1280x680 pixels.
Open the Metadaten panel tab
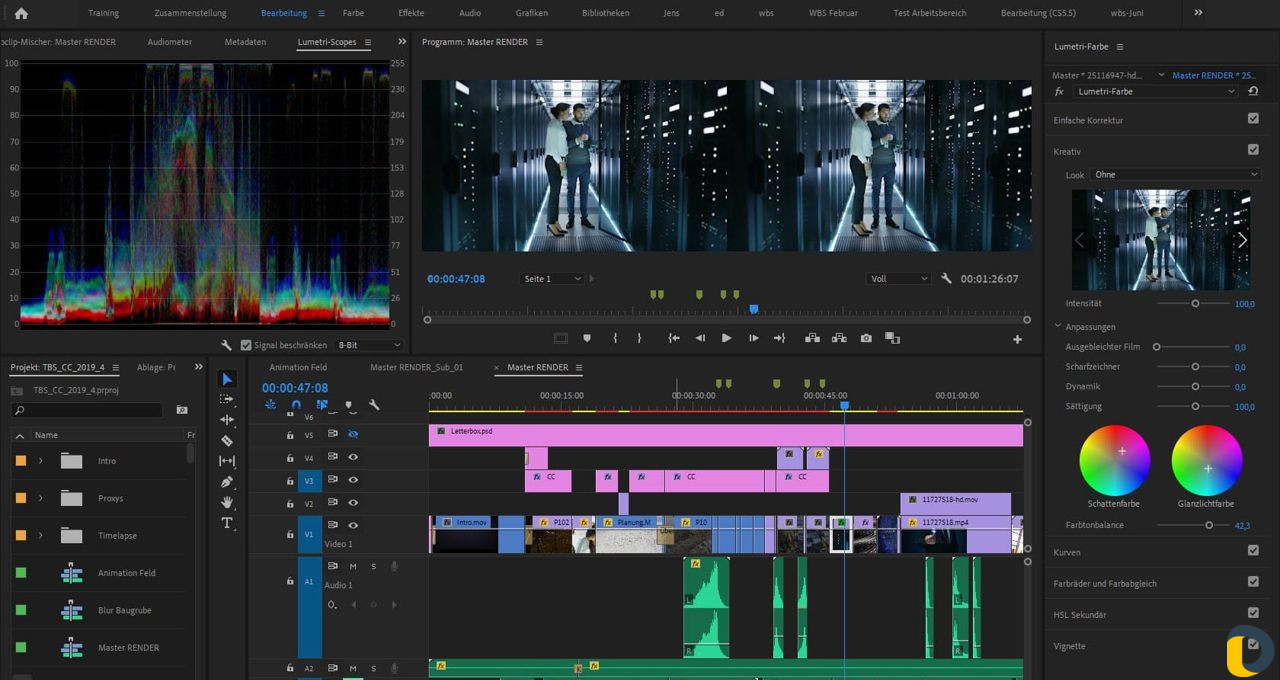[x=245, y=42]
